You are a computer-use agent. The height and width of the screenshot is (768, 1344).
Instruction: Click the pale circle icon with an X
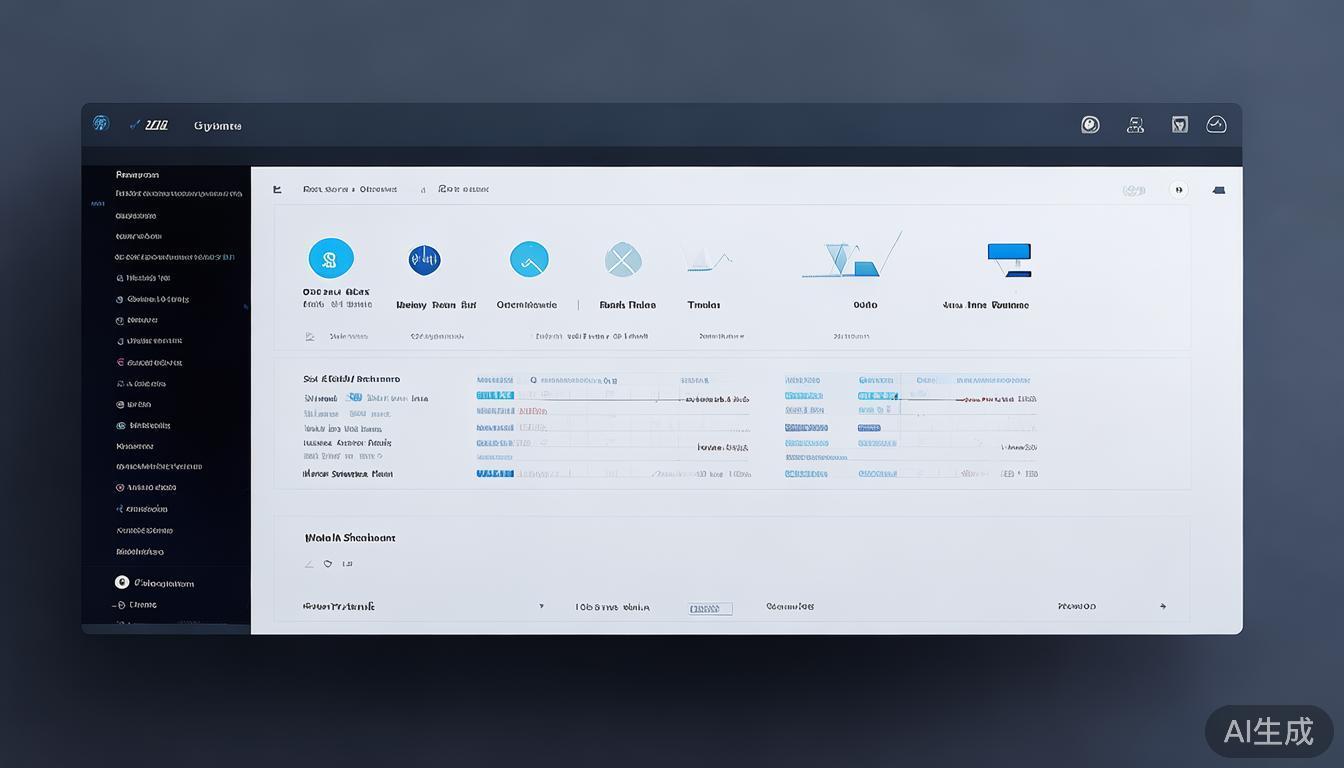(x=623, y=261)
